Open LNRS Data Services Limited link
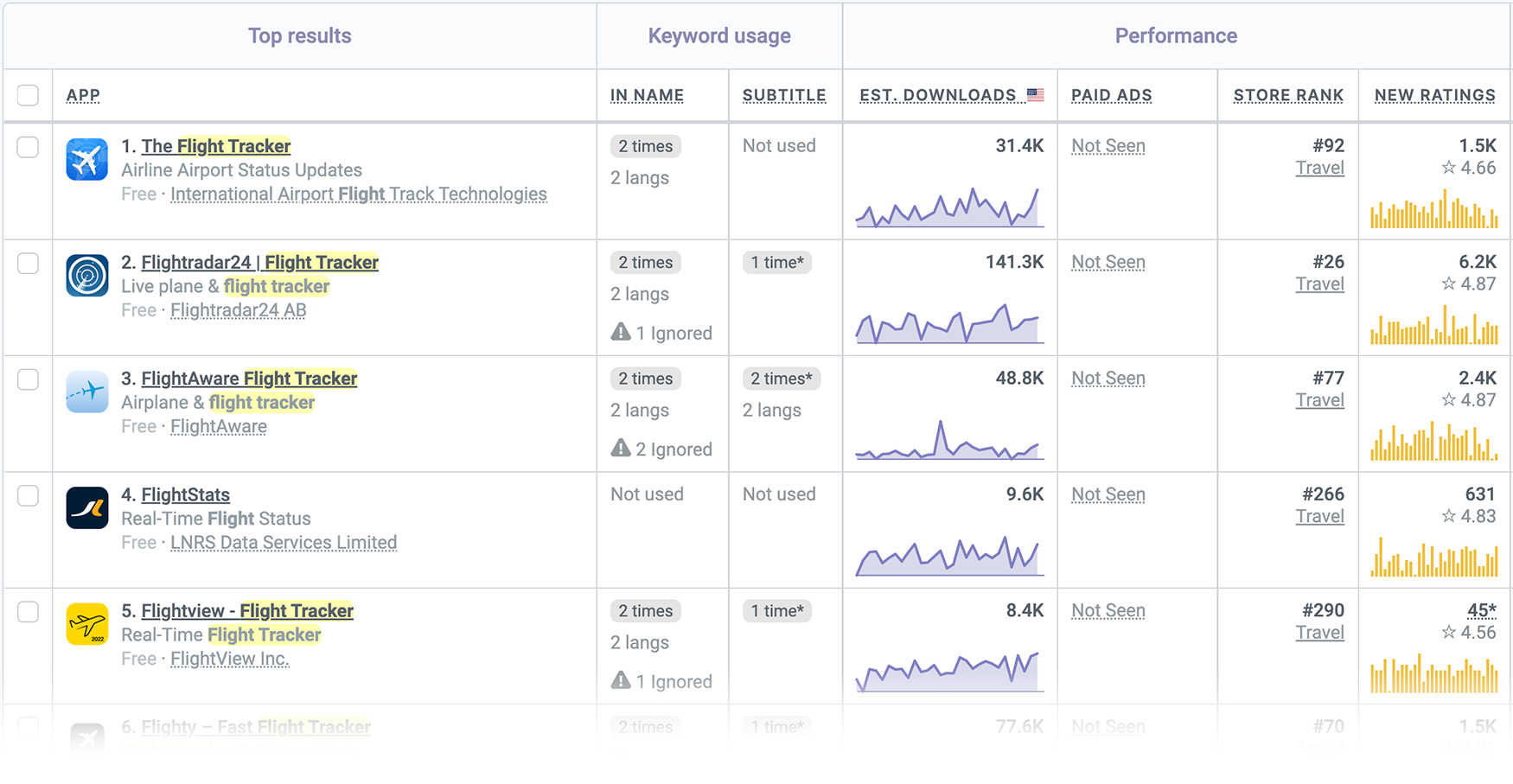The height and width of the screenshot is (784, 1513). pyautogui.click(x=284, y=543)
